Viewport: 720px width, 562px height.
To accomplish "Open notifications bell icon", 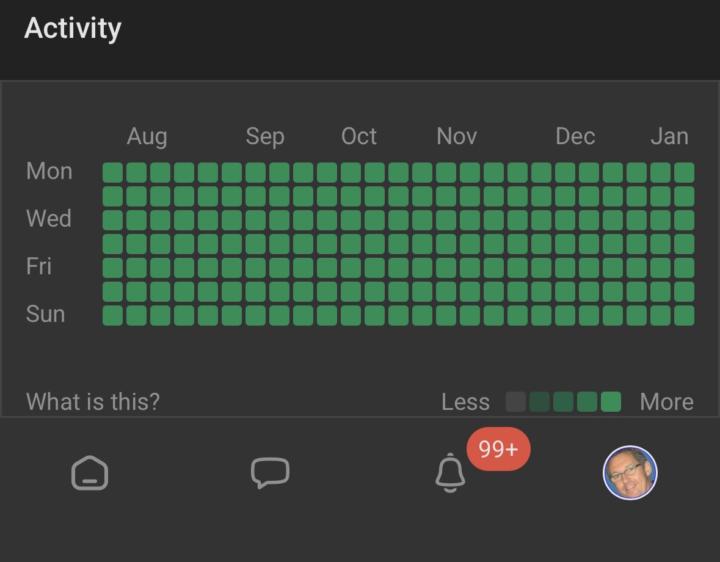I will [x=450, y=473].
